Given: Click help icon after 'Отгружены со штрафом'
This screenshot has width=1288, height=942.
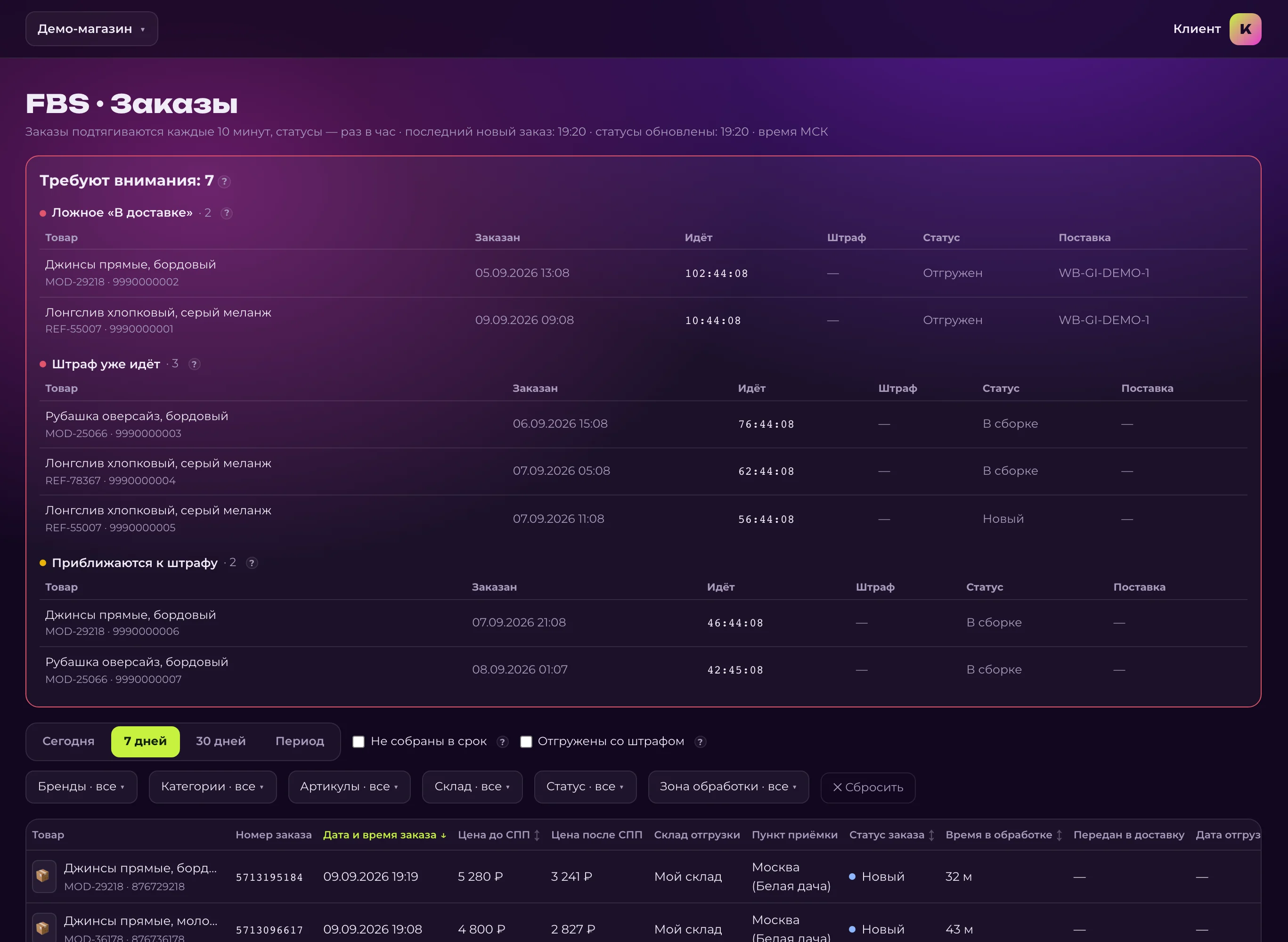Looking at the screenshot, I should (701, 742).
